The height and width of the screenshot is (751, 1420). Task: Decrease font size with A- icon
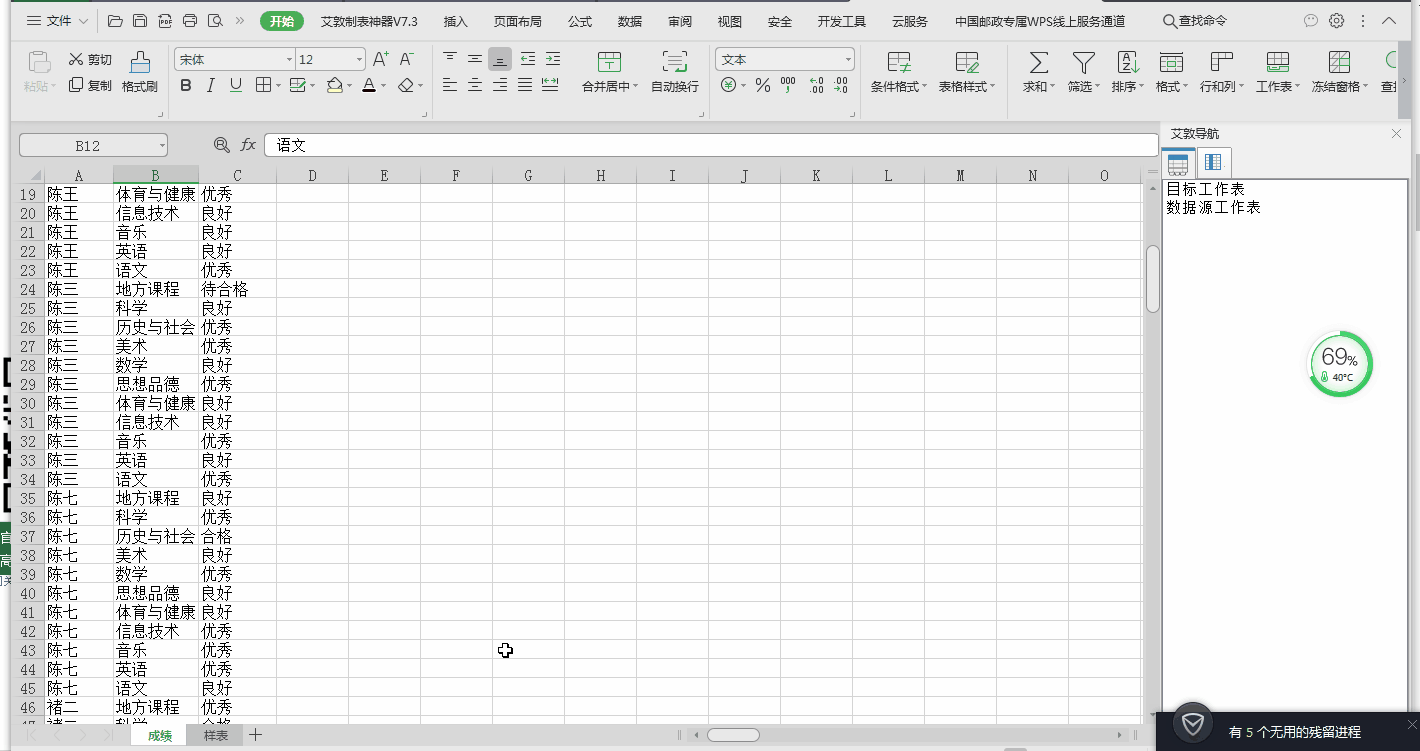[406, 60]
